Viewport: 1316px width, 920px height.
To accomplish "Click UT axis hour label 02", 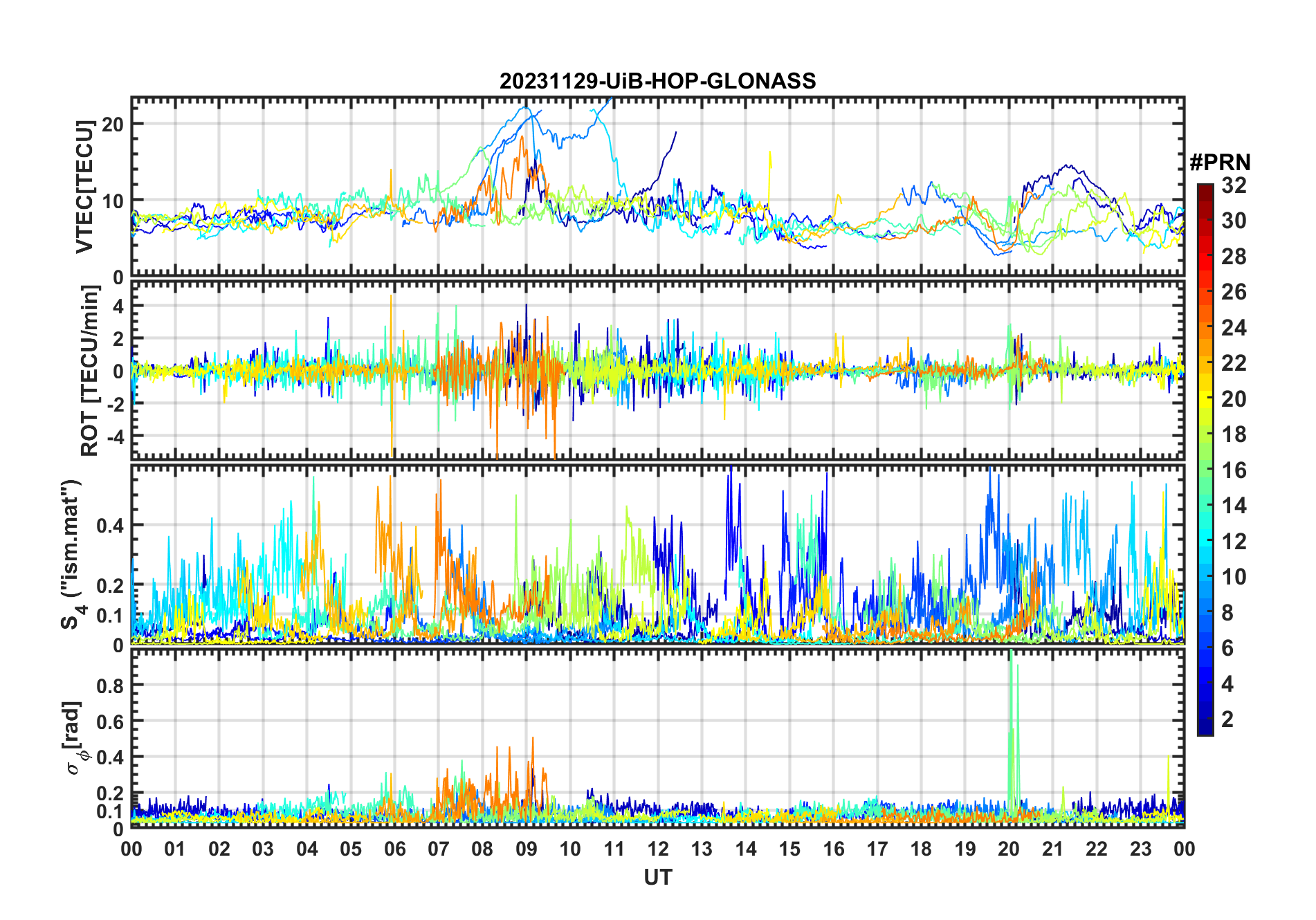I will [x=219, y=849].
